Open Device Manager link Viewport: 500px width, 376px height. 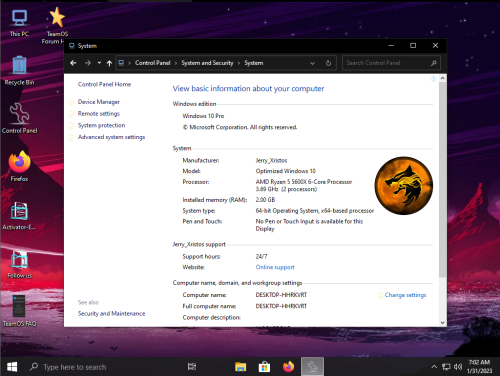coord(99,102)
